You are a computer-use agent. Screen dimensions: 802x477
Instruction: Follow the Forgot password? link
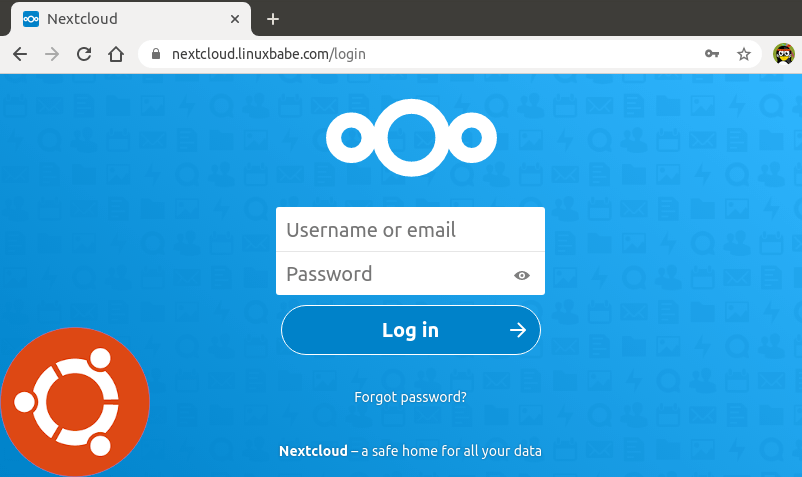pyautogui.click(x=410, y=397)
